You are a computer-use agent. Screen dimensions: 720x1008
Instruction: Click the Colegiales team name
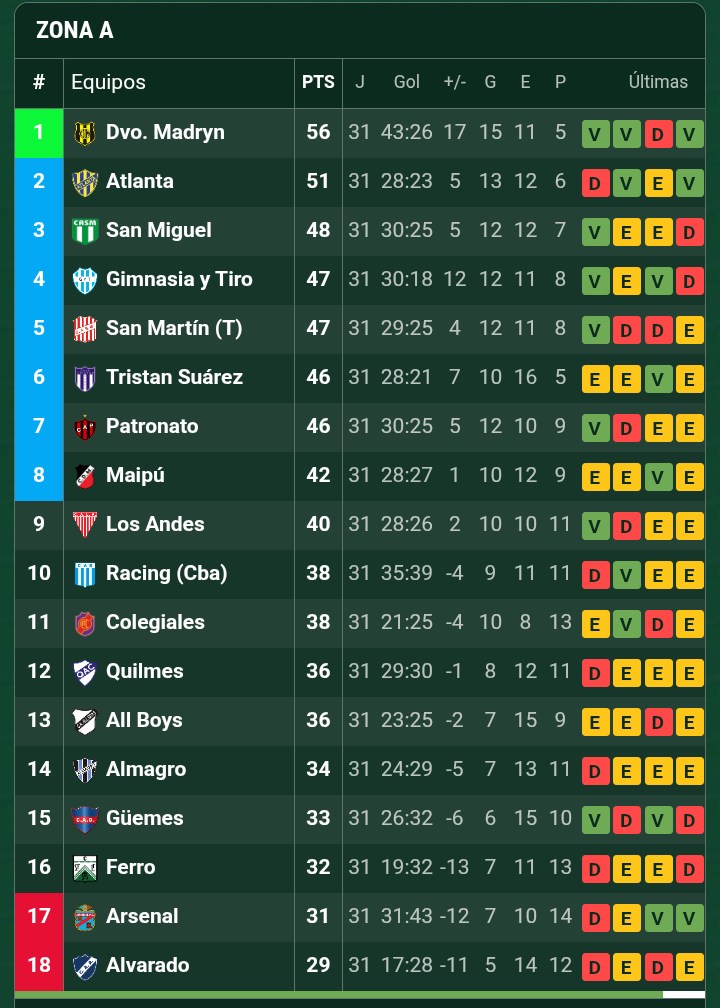point(155,622)
